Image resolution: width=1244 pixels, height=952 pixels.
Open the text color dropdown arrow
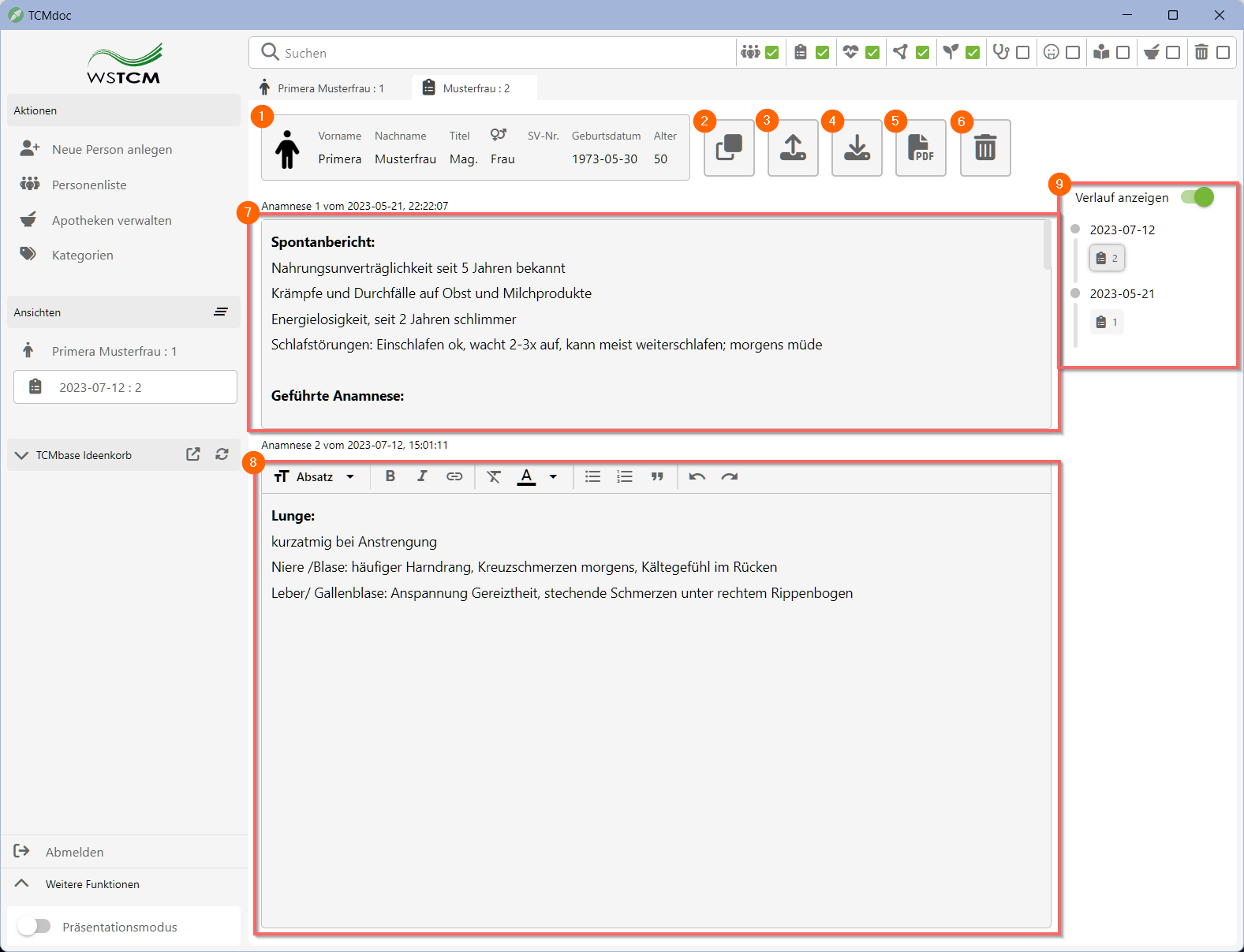click(x=553, y=476)
